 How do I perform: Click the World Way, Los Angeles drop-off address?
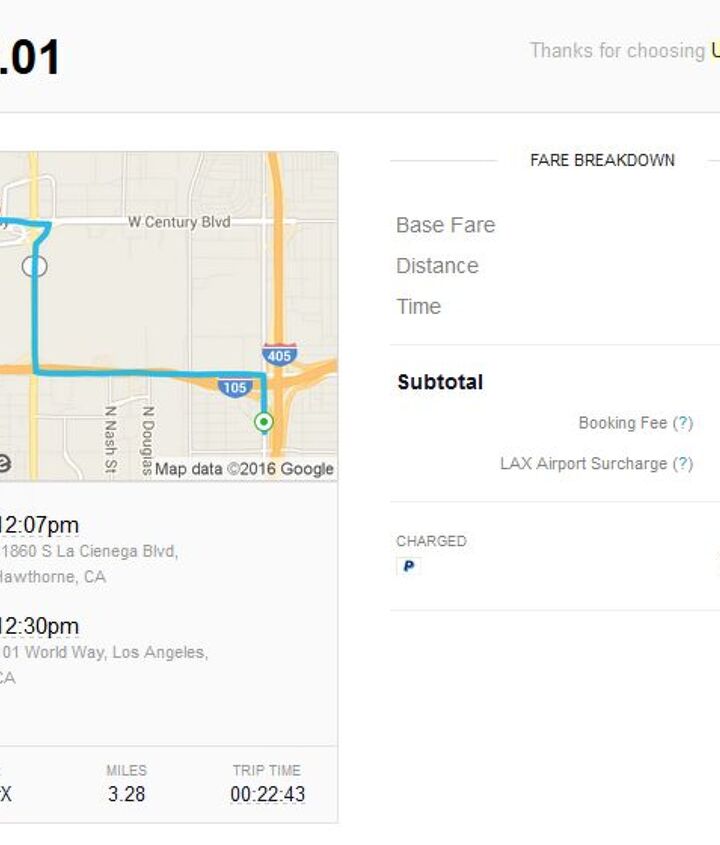104,652
